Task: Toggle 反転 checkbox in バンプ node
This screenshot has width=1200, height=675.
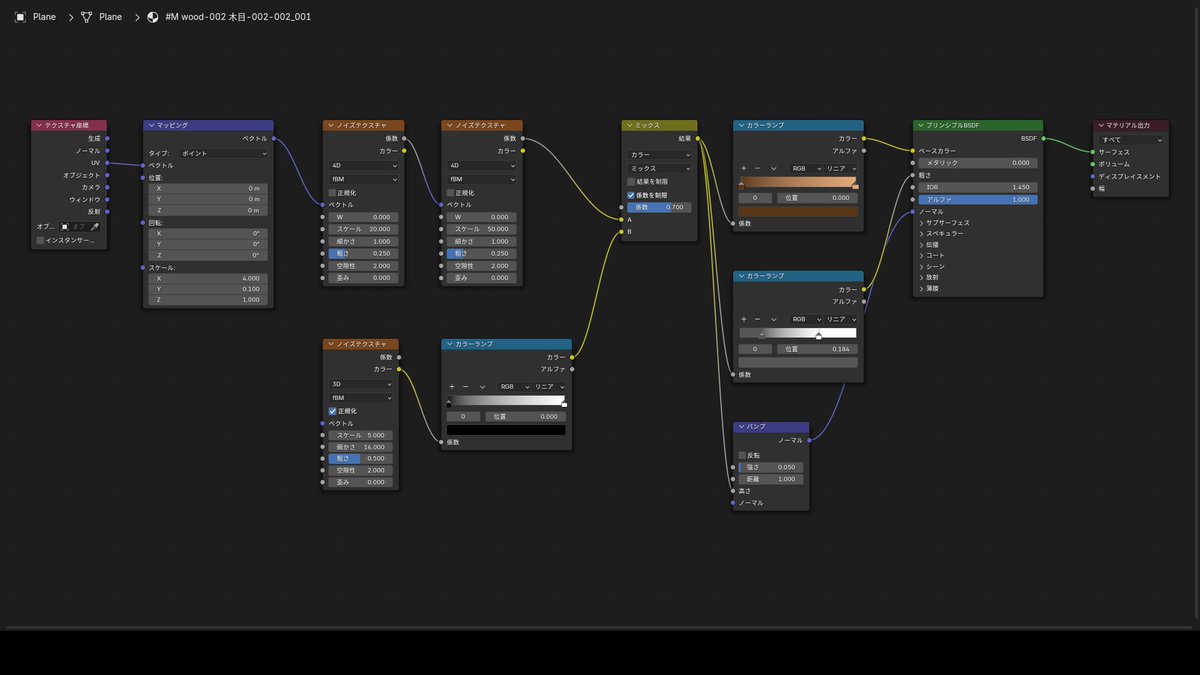Action: (742, 455)
